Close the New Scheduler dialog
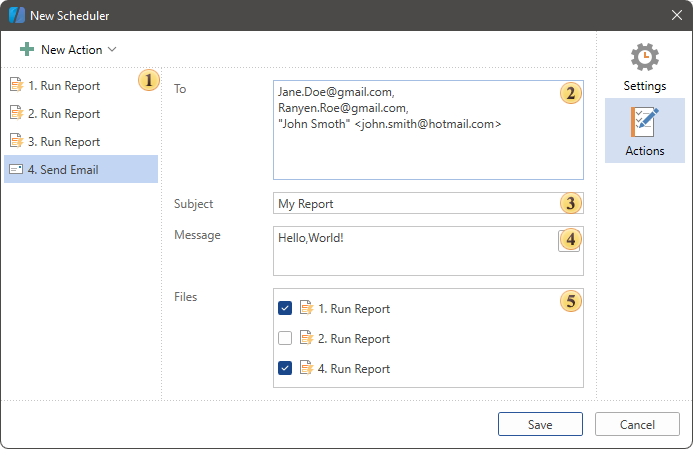Viewport: 693px width, 449px height. pos(675,16)
